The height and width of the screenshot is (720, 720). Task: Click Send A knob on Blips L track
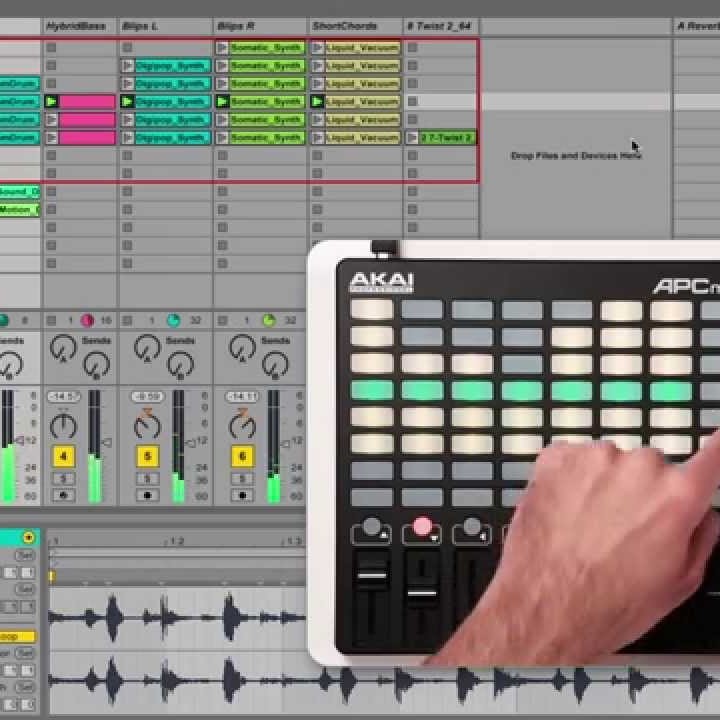[147, 348]
